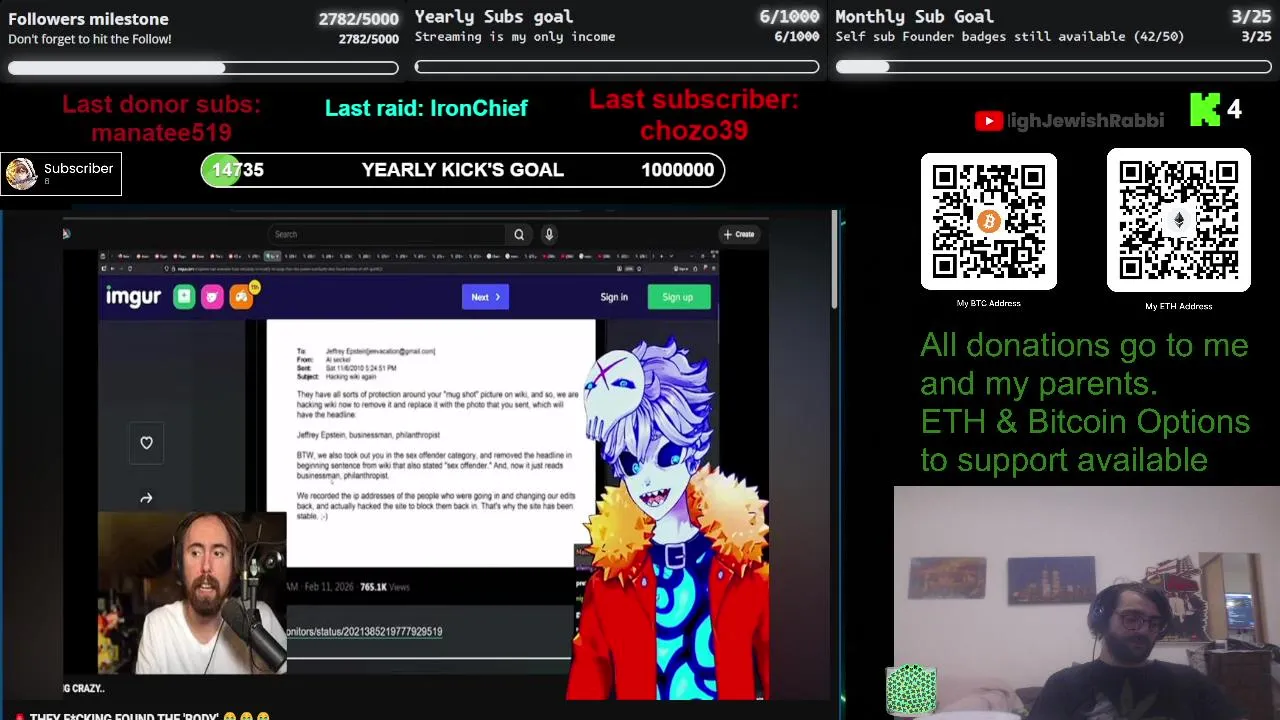The image size is (1280, 720).
Task: Click the 'Self sub Founder badges still available' text
Action: point(1010,36)
